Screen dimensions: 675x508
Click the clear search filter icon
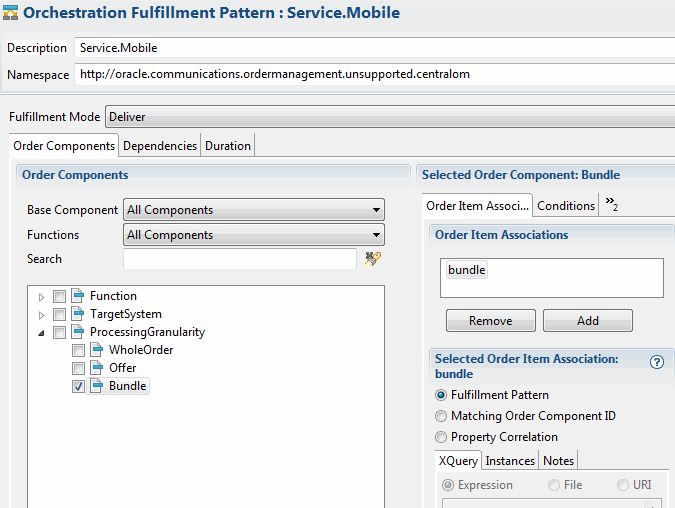point(373,259)
